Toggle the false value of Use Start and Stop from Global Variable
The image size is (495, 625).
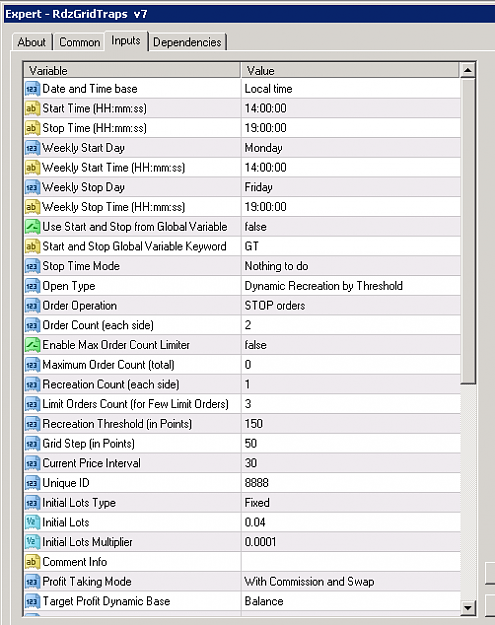coord(351,227)
